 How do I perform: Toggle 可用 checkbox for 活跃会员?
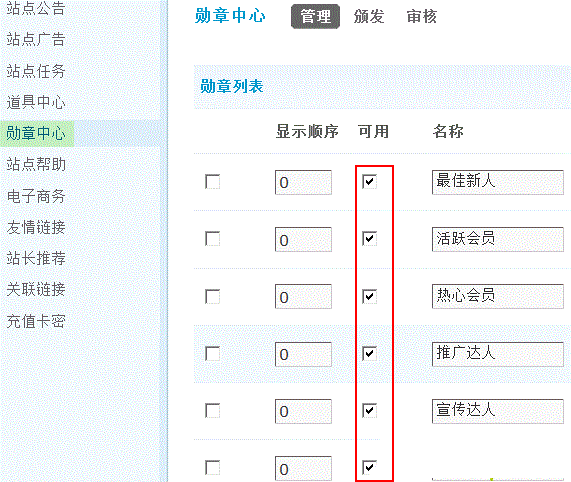pos(369,238)
